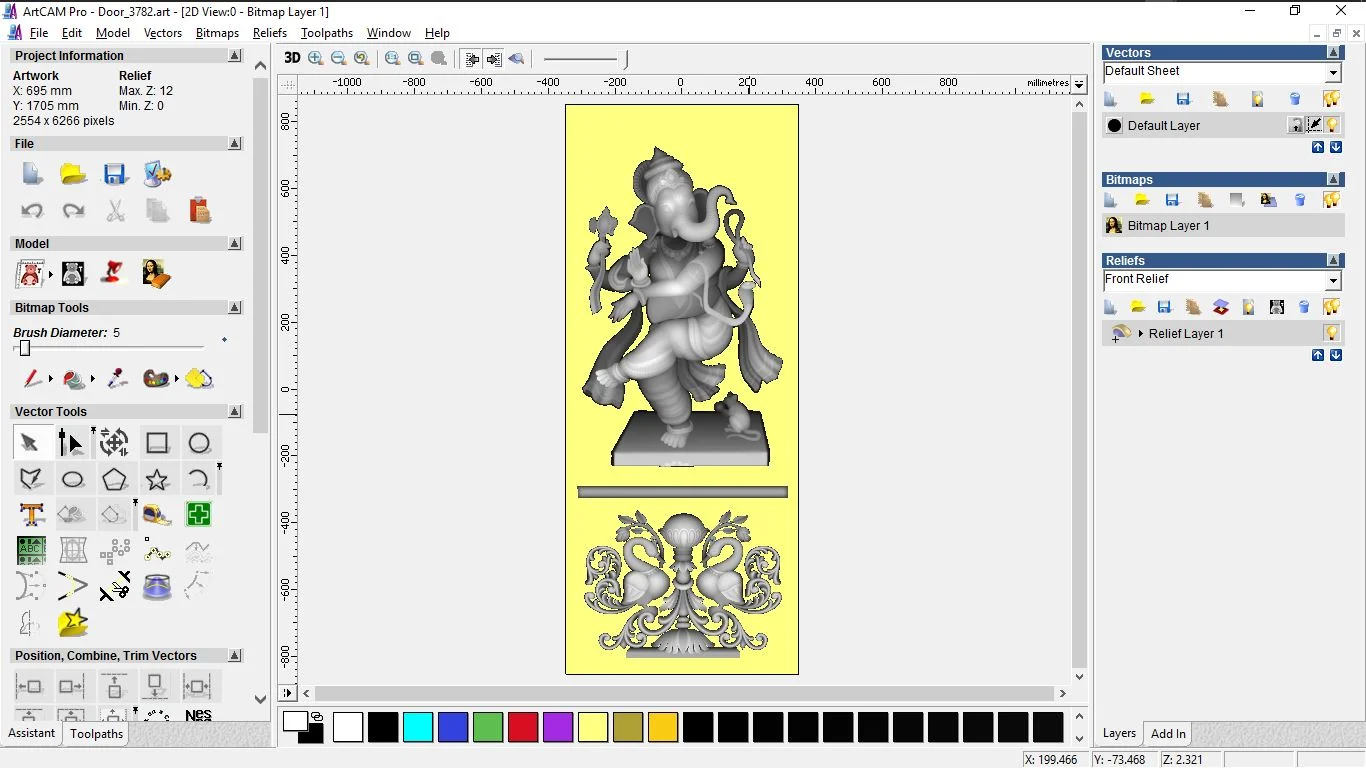This screenshot has width=1366, height=768.
Task: Switch to the Add In tab
Action: point(1168,733)
